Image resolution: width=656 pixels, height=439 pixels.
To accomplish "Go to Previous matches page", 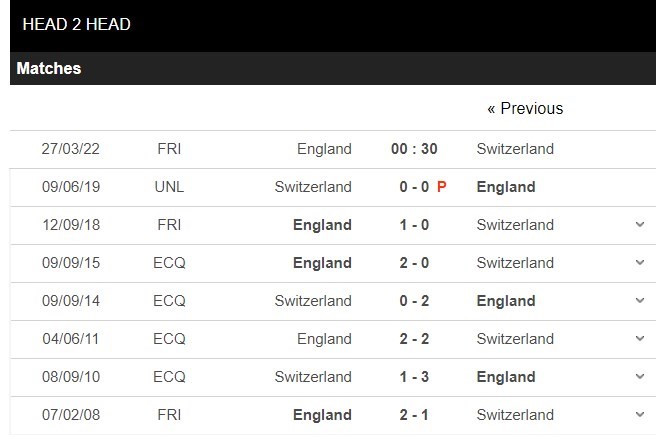I will point(525,108).
